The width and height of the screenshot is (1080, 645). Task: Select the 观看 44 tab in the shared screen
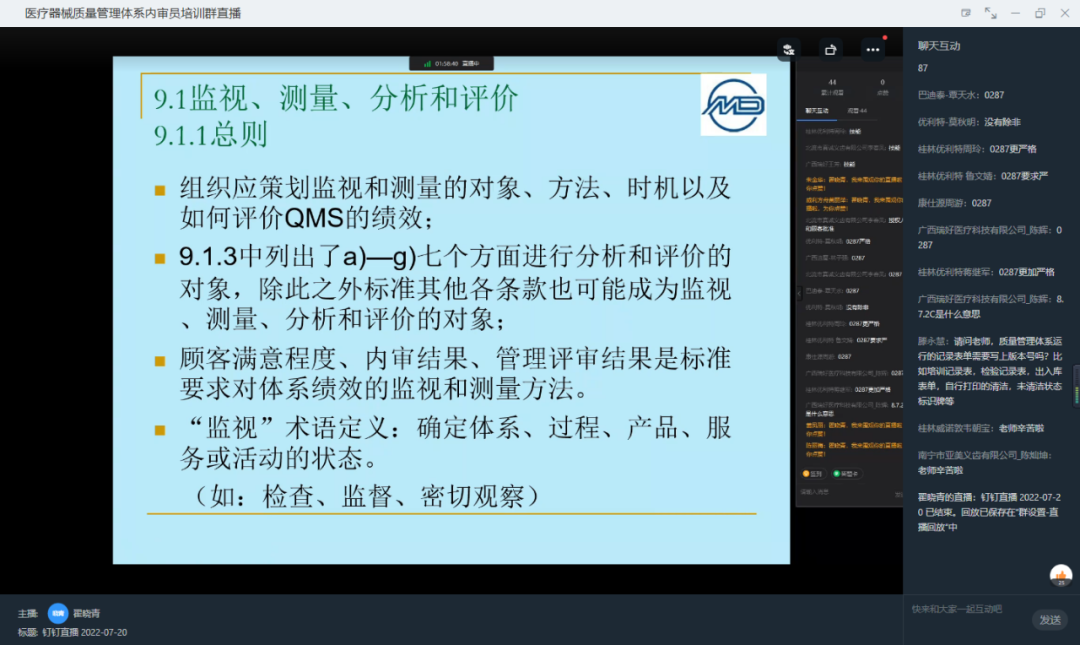857,111
